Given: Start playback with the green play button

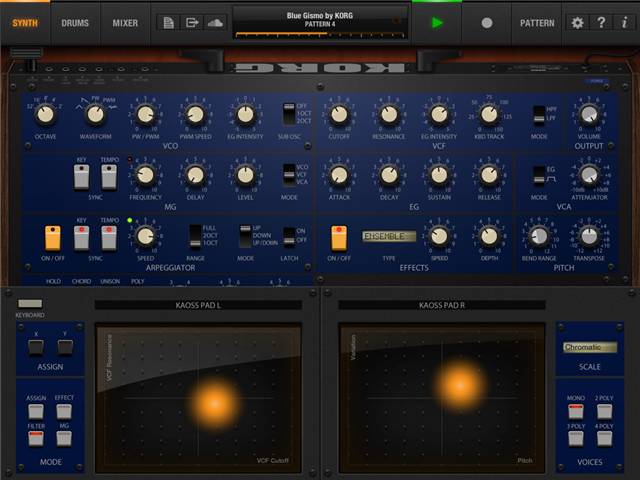Looking at the screenshot, I should point(437,23).
